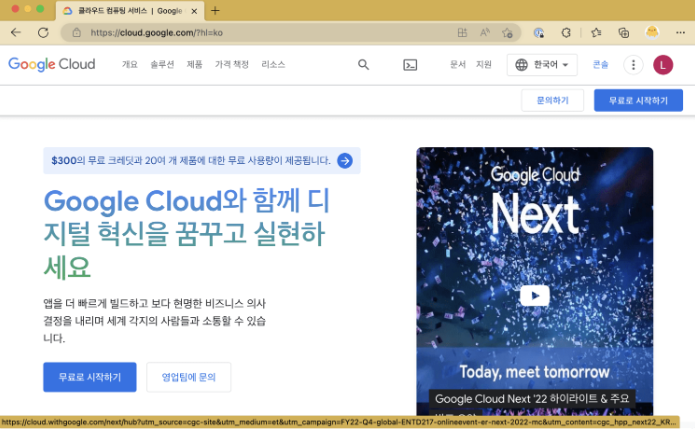Activate Cloud Shell terminal icon

point(410,65)
